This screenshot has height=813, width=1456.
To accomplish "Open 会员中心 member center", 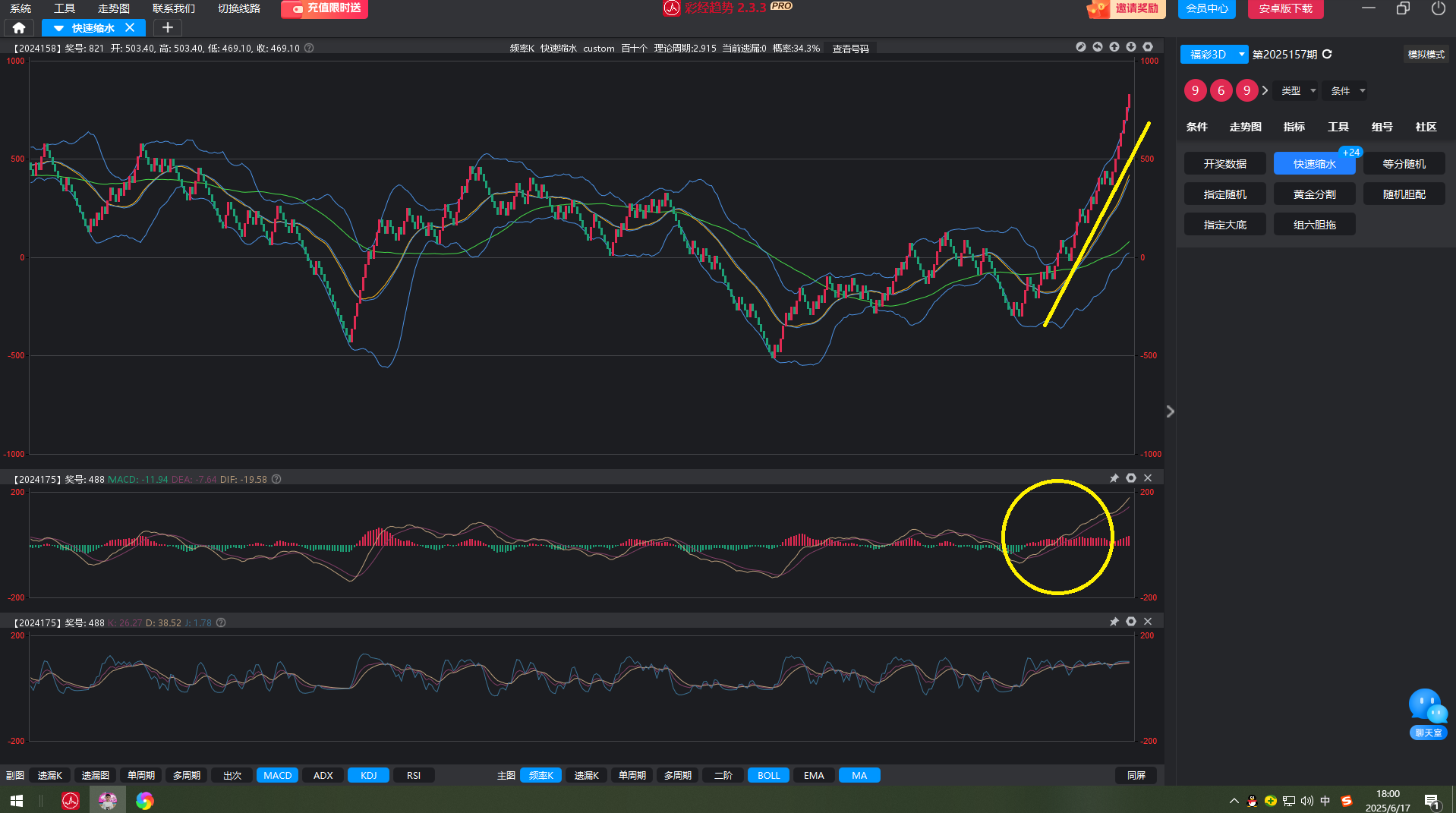I will (1207, 8).
